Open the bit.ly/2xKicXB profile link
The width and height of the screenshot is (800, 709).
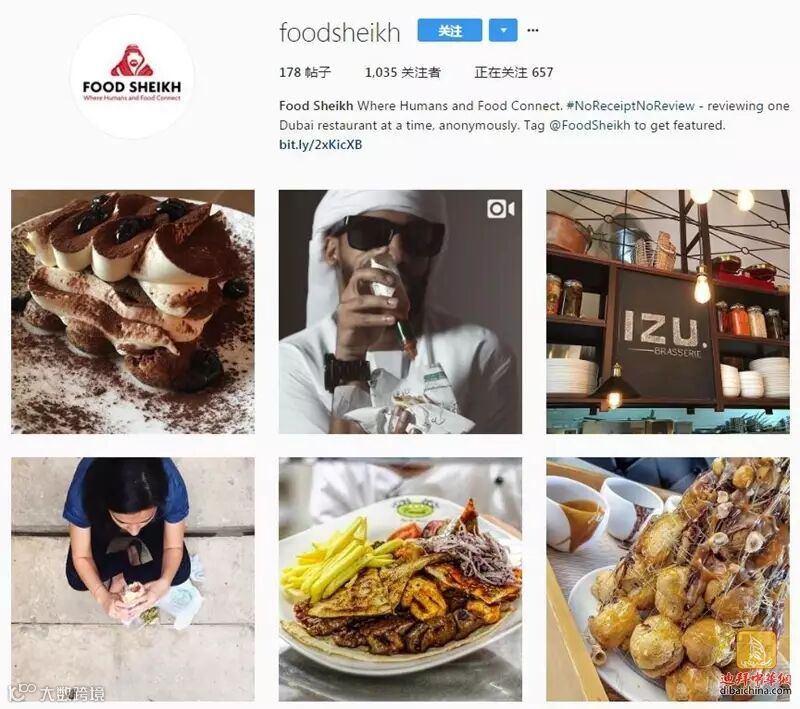pyautogui.click(x=320, y=145)
